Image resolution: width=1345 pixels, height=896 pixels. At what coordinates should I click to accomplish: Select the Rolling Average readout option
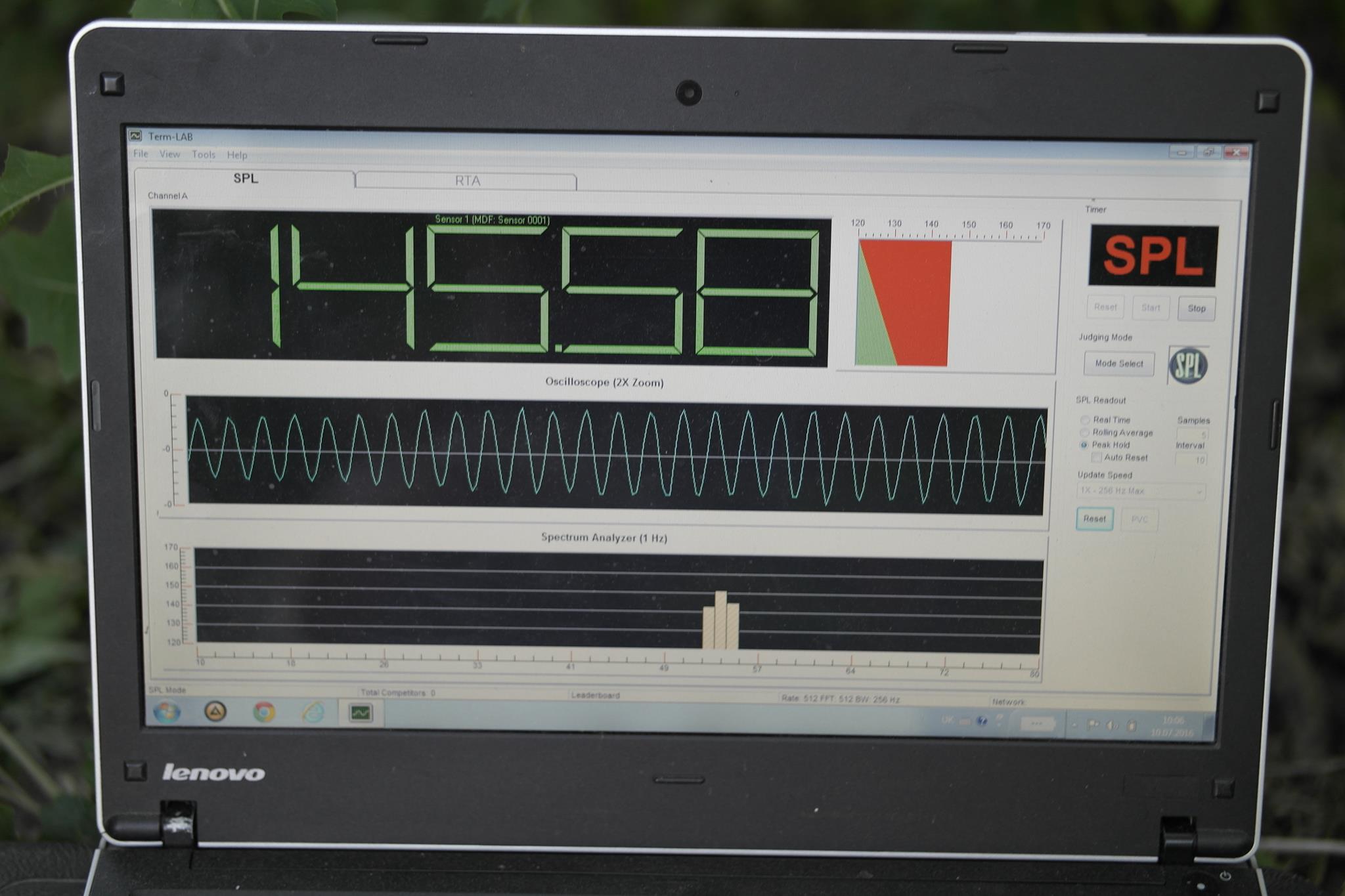pos(1085,432)
